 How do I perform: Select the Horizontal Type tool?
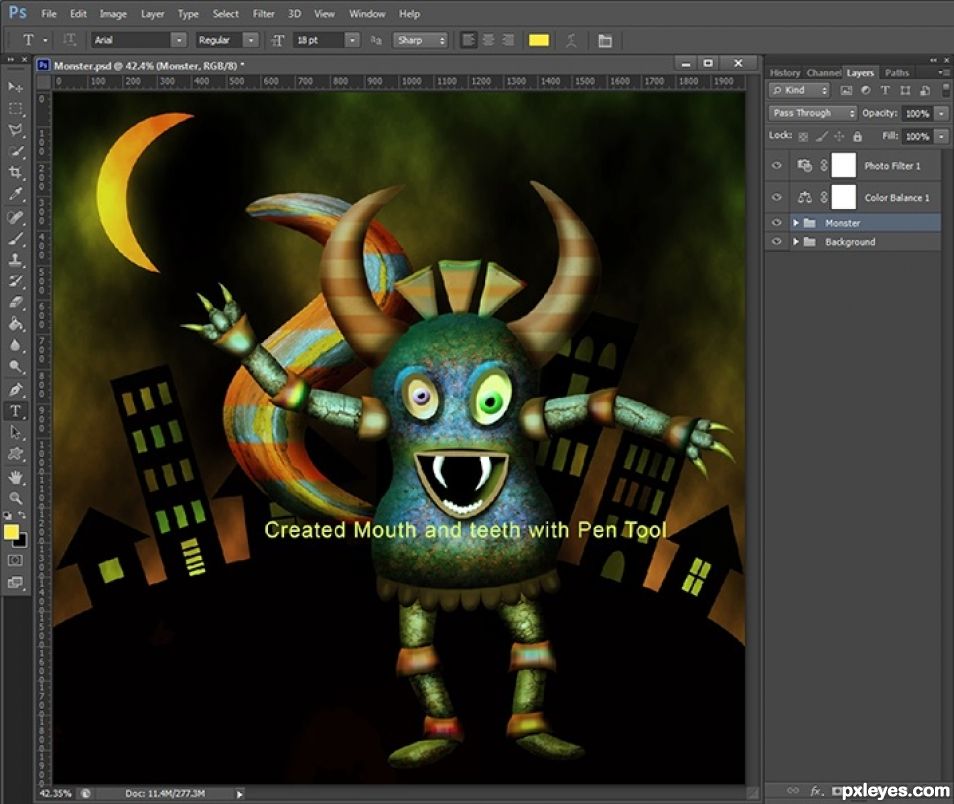coord(15,411)
